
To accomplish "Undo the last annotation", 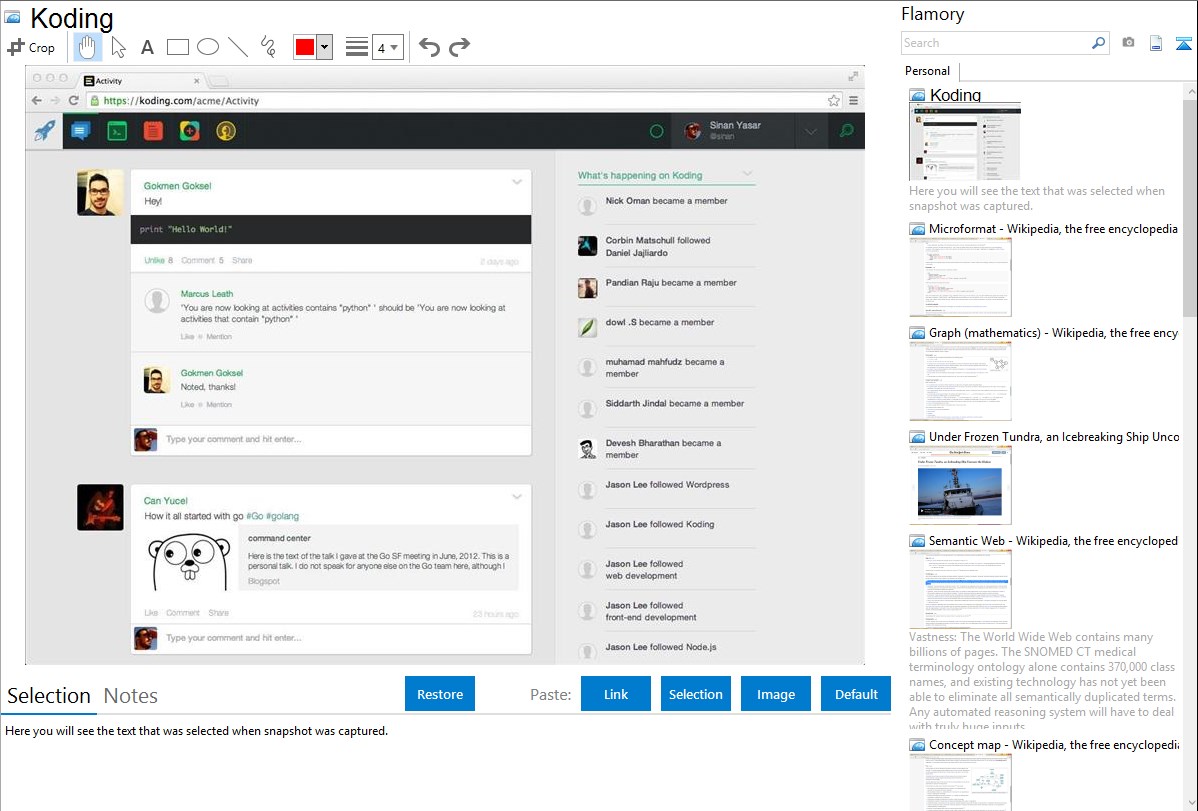I will [x=429, y=47].
